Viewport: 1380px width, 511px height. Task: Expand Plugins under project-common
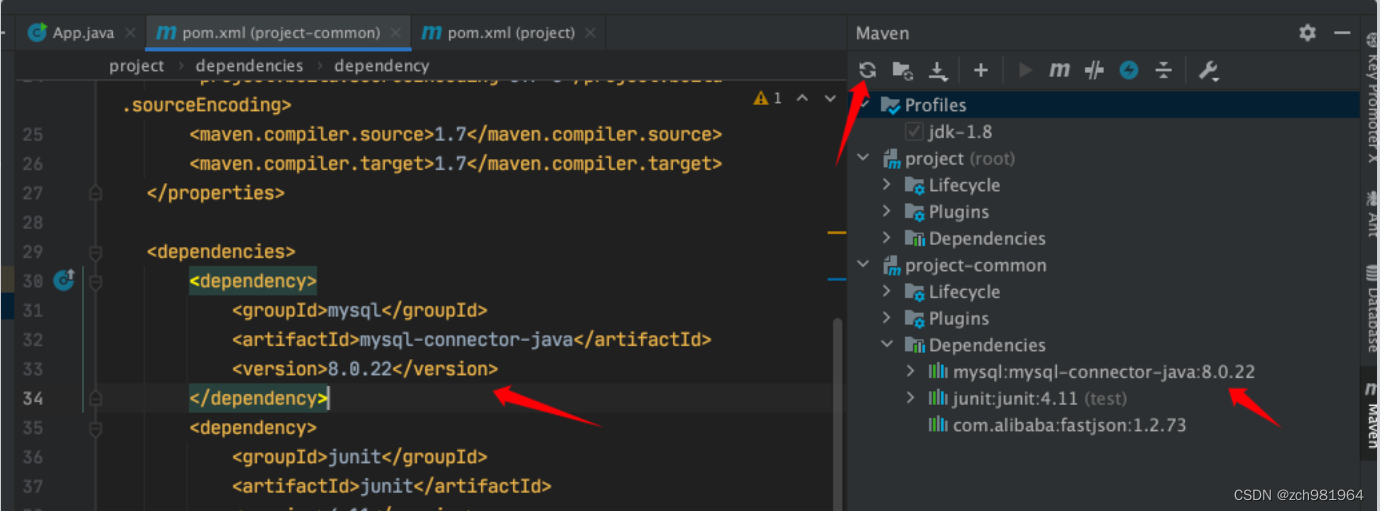point(887,318)
